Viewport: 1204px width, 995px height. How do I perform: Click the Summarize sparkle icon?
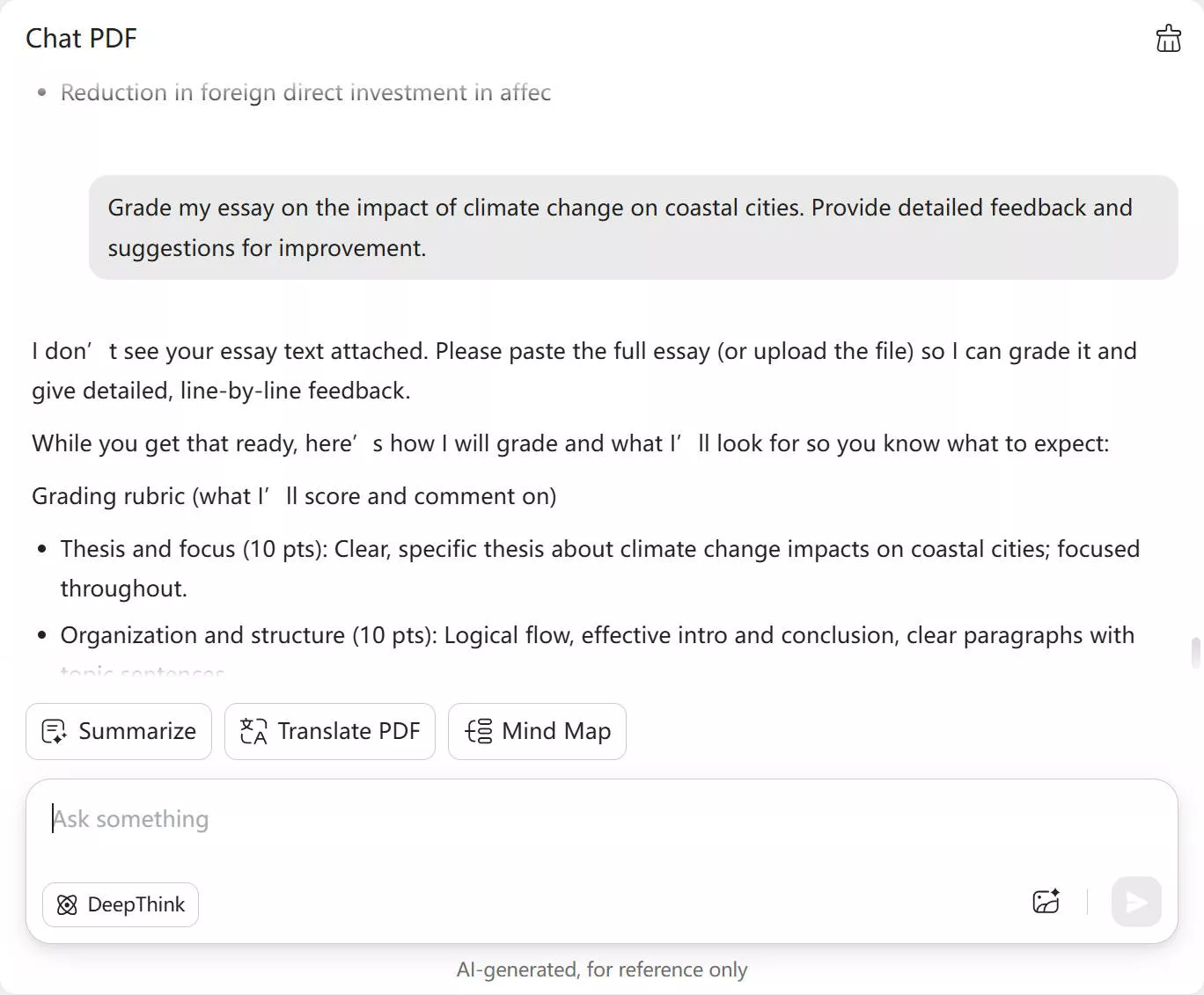click(54, 731)
